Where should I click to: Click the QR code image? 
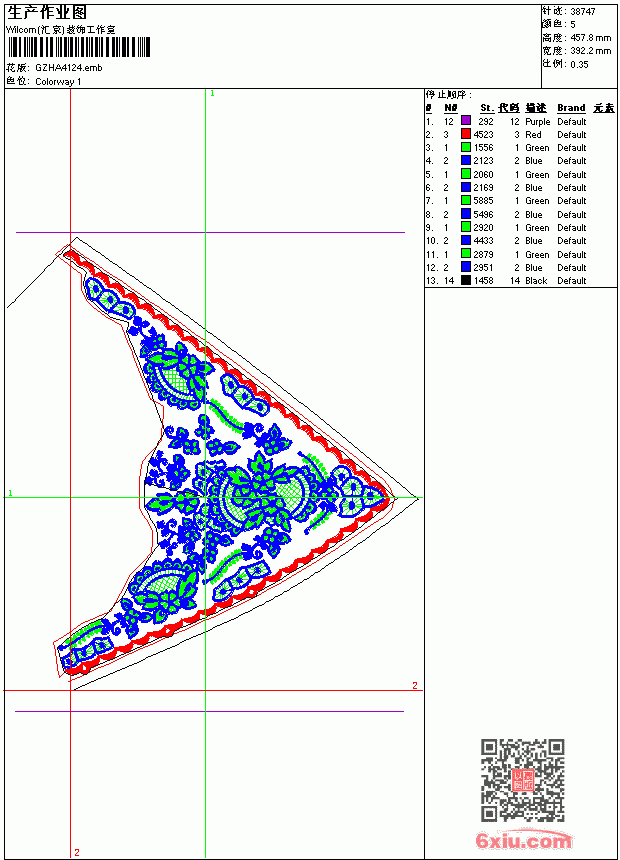[523, 780]
